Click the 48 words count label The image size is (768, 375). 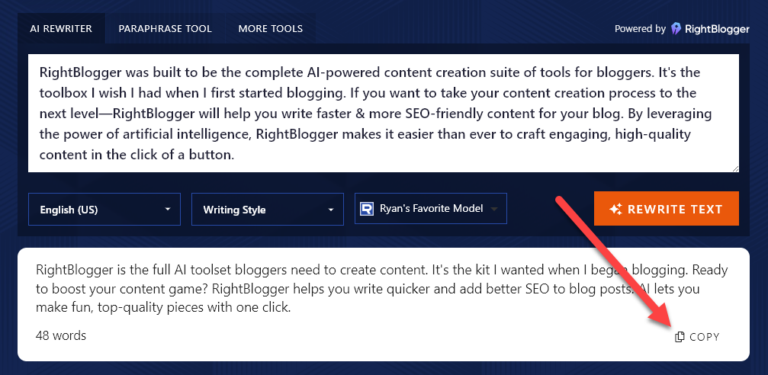click(61, 336)
